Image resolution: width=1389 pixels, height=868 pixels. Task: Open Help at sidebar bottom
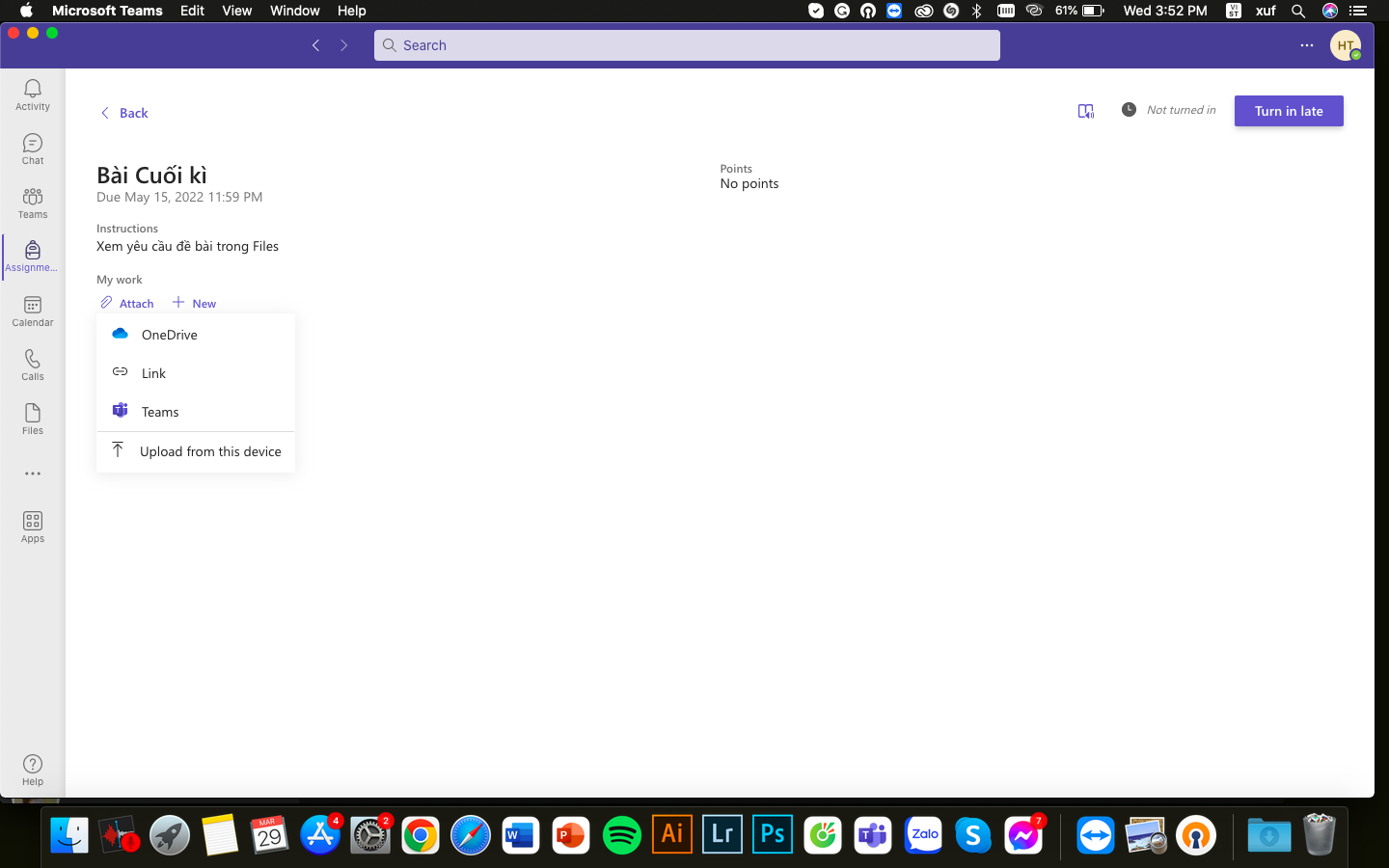point(33,770)
